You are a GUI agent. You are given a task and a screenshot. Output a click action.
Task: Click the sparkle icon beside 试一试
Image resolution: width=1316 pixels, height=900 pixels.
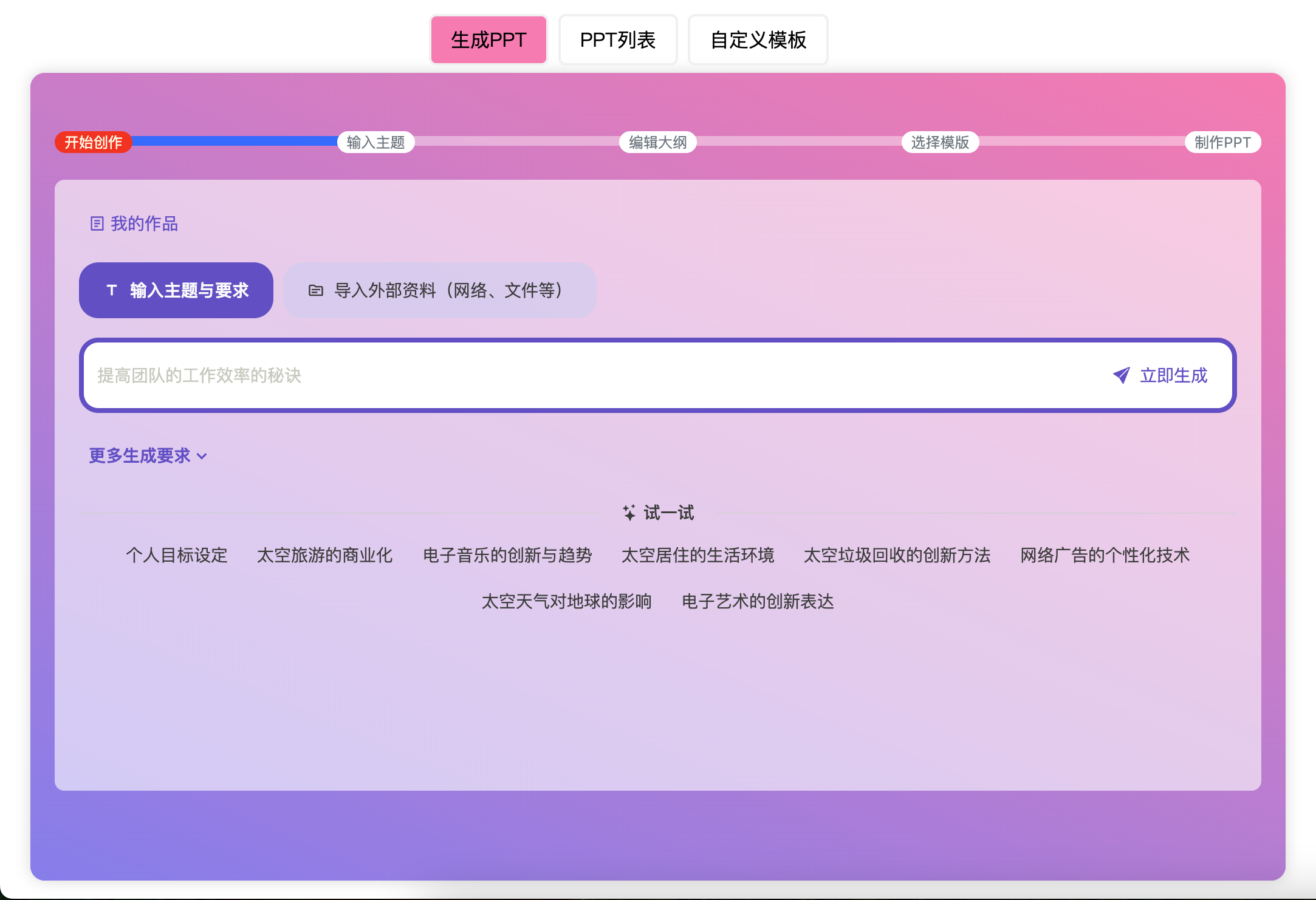tap(629, 513)
